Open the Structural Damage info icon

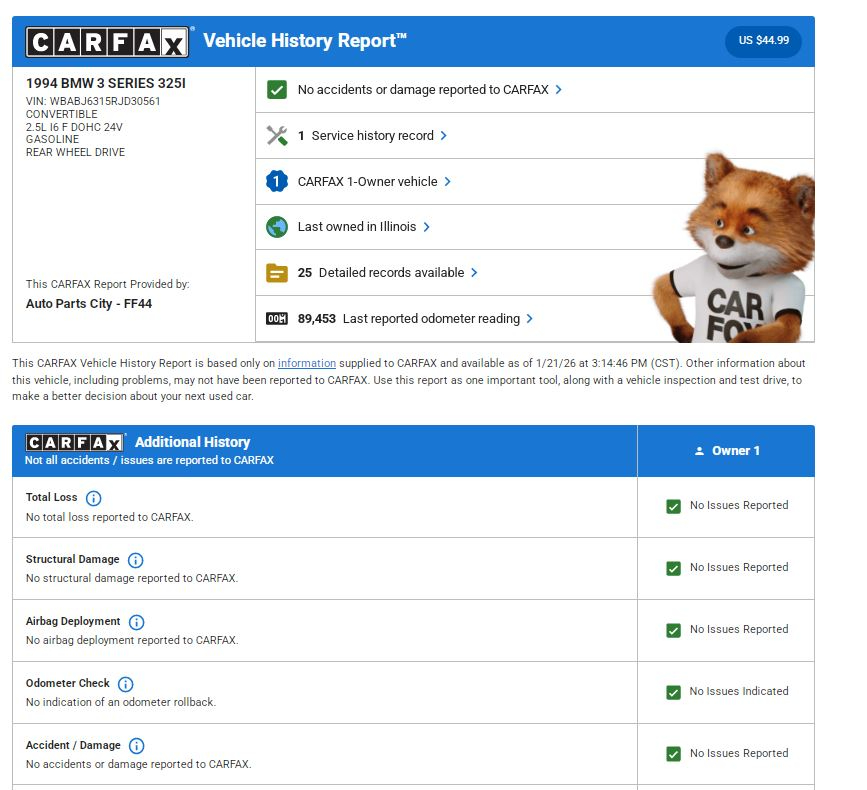point(136,560)
